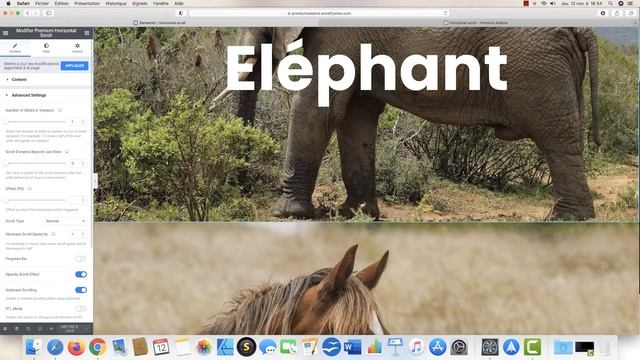Click the Number of Slides in Viewport value field
Image resolution: width=640 pixels, height=360 pixels.
pos(78,122)
